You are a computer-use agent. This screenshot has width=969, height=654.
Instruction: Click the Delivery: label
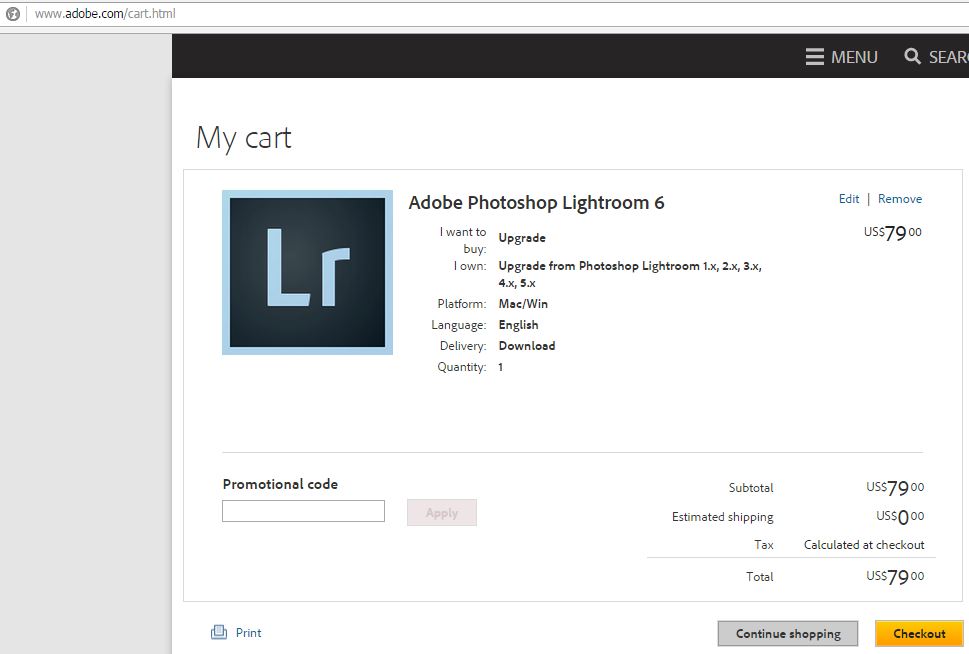pos(463,346)
